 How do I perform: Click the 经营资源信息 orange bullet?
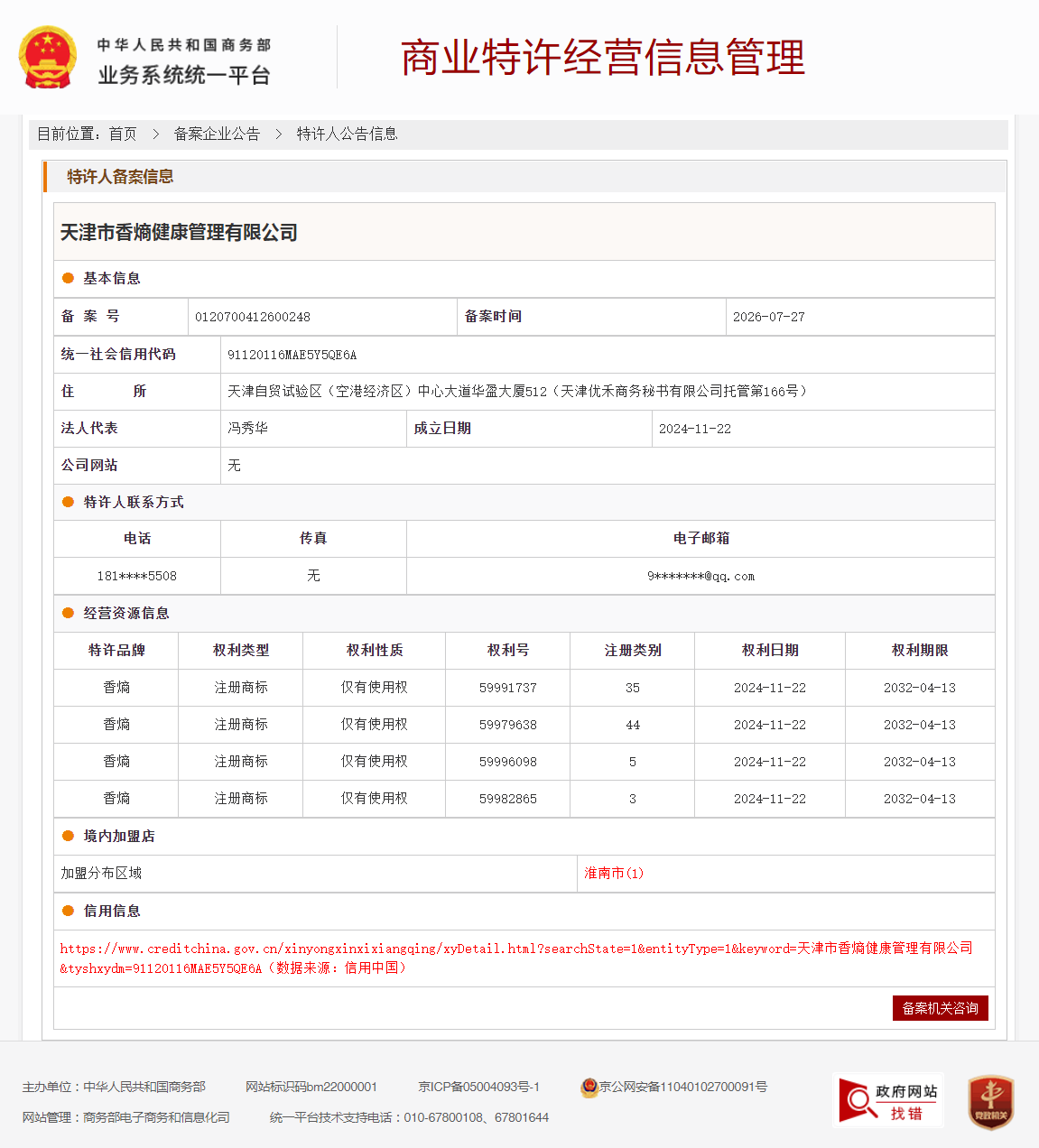[x=68, y=613]
